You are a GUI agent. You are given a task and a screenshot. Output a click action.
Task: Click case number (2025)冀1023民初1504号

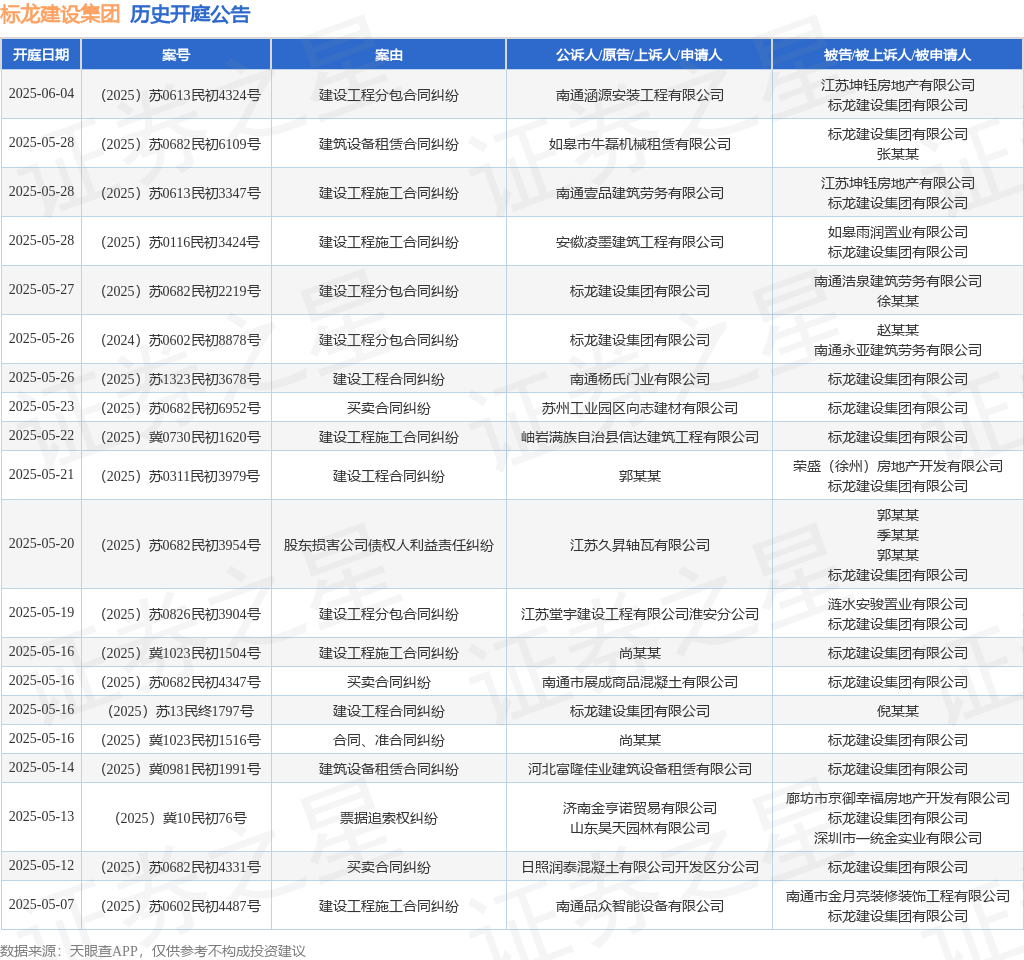(x=180, y=654)
